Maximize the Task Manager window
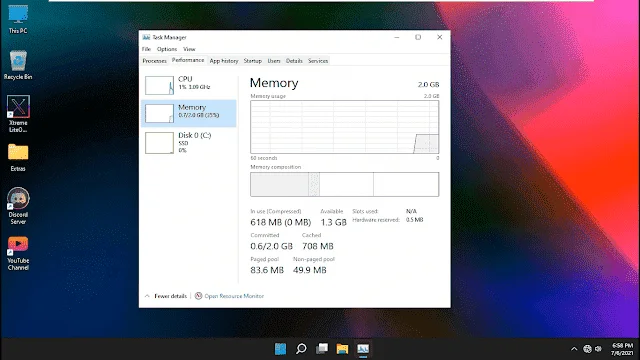Viewport: 640px width, 360px height. [x=418, y=37]
